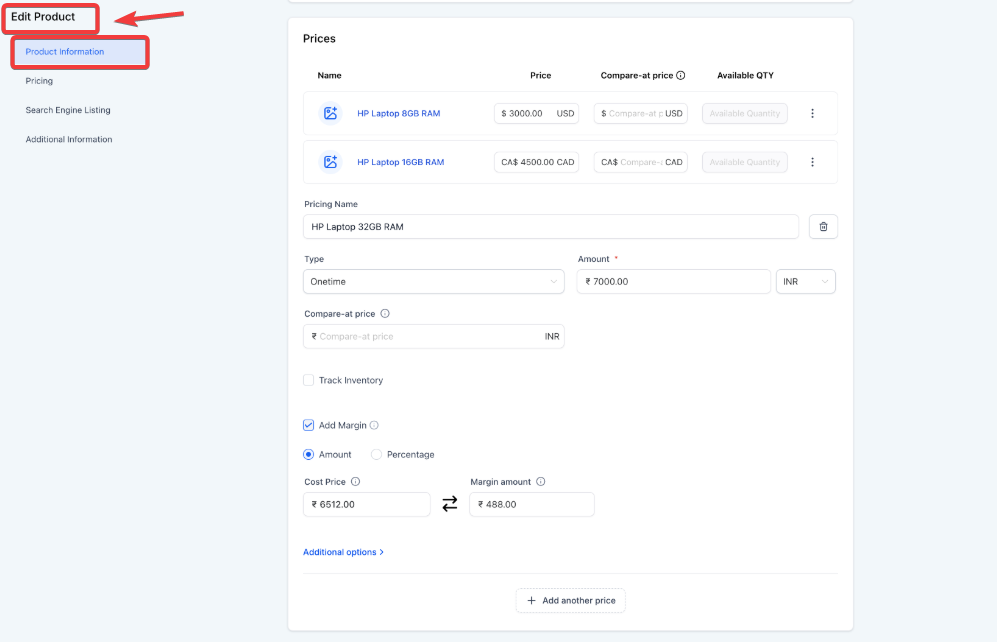Open three-dot menu for HP Laptop 8GB RAM
Screen dimensions: 997x642
(x=812, y=114)
